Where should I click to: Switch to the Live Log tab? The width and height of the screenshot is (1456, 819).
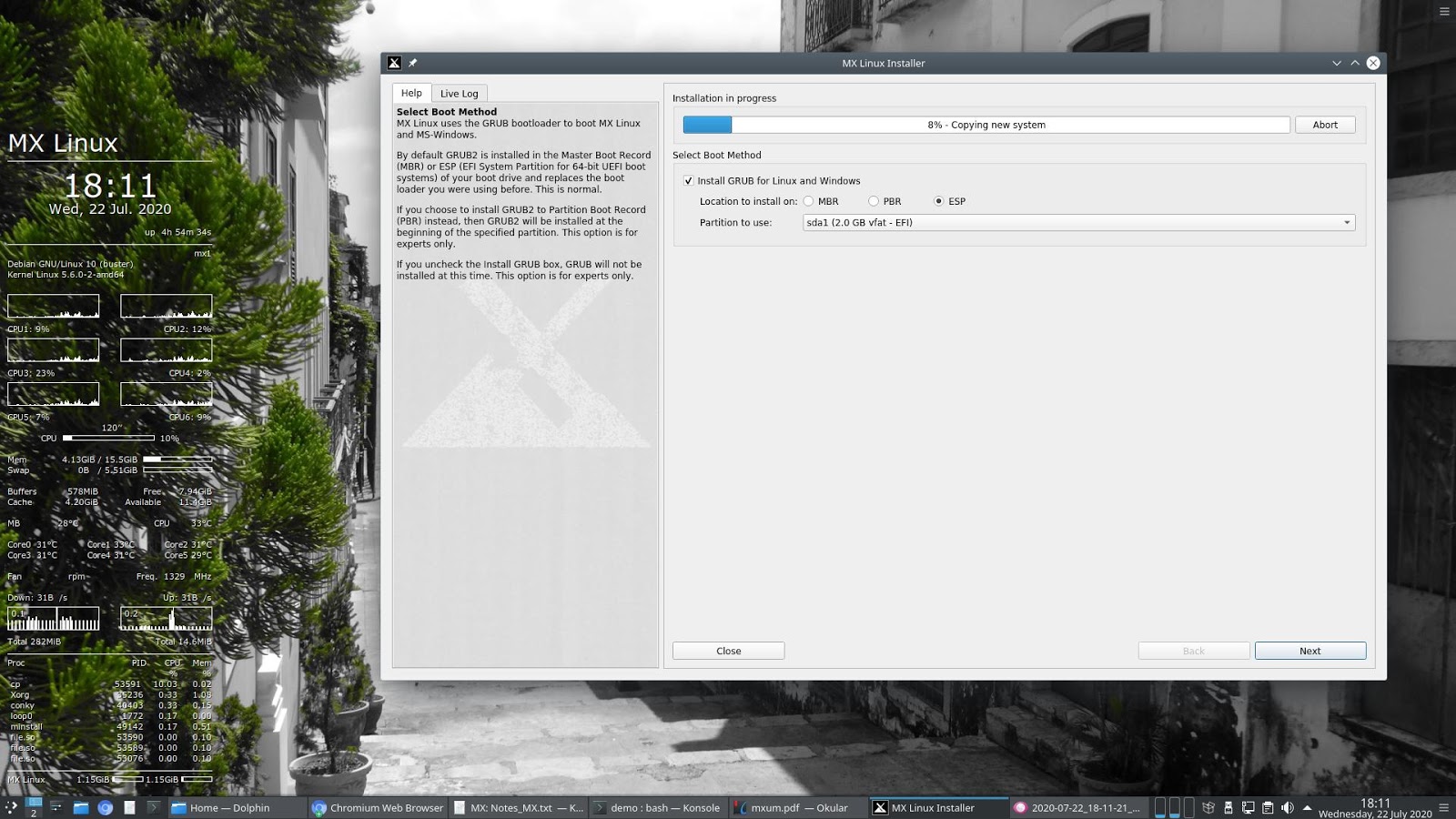click(459, 94)
